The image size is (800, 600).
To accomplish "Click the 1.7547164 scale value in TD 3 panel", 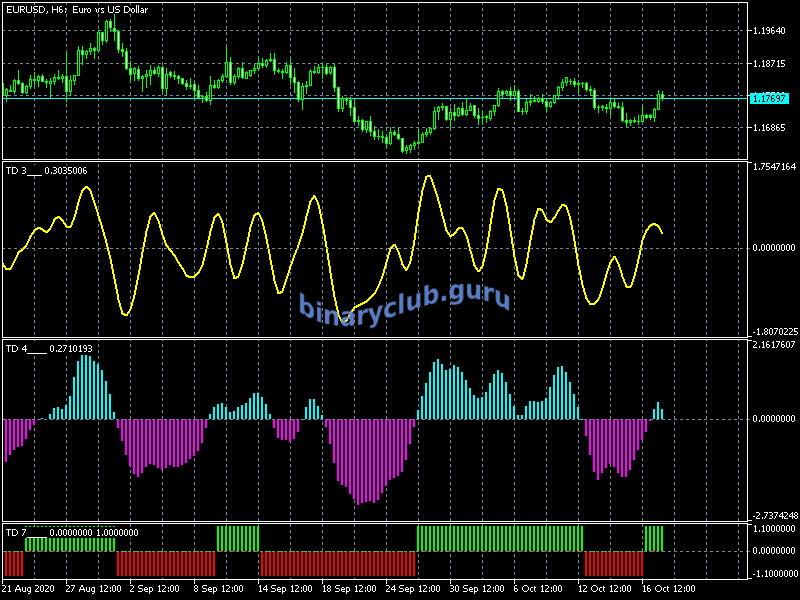I will click(x=773, y=167).
